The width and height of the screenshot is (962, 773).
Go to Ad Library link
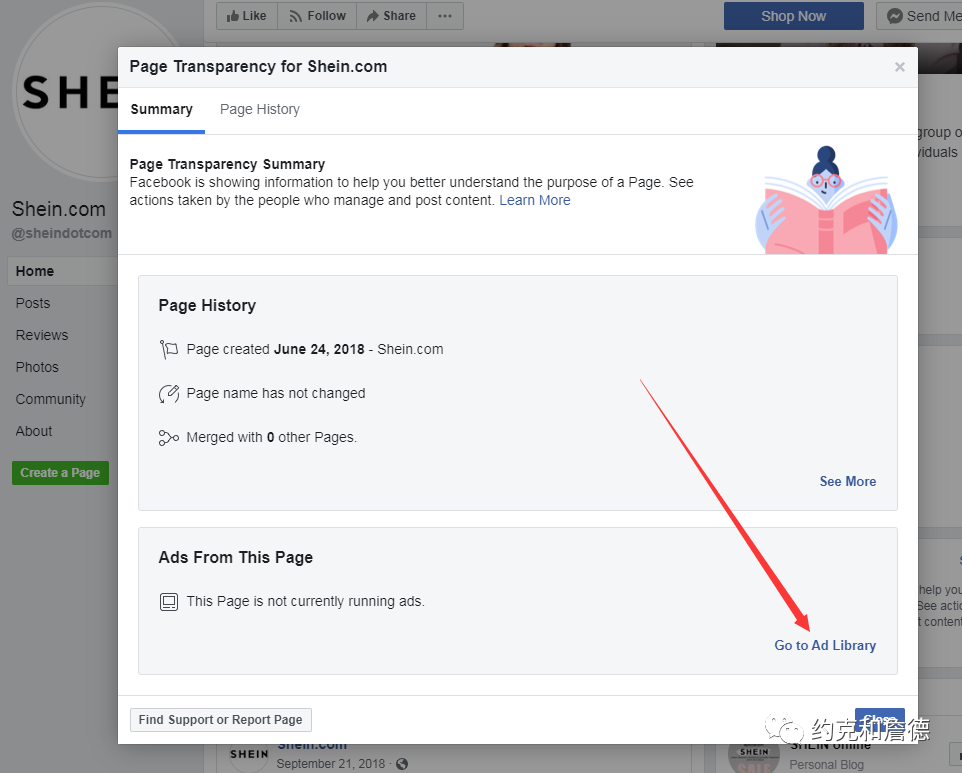[825, 645]
